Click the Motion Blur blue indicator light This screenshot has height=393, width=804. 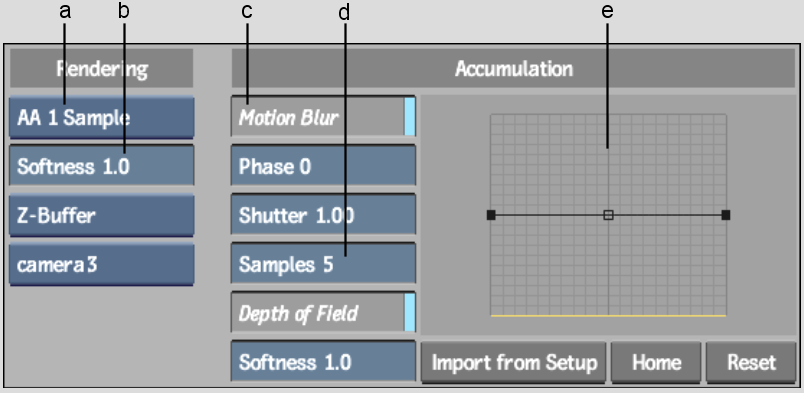[x=410, y=116]
